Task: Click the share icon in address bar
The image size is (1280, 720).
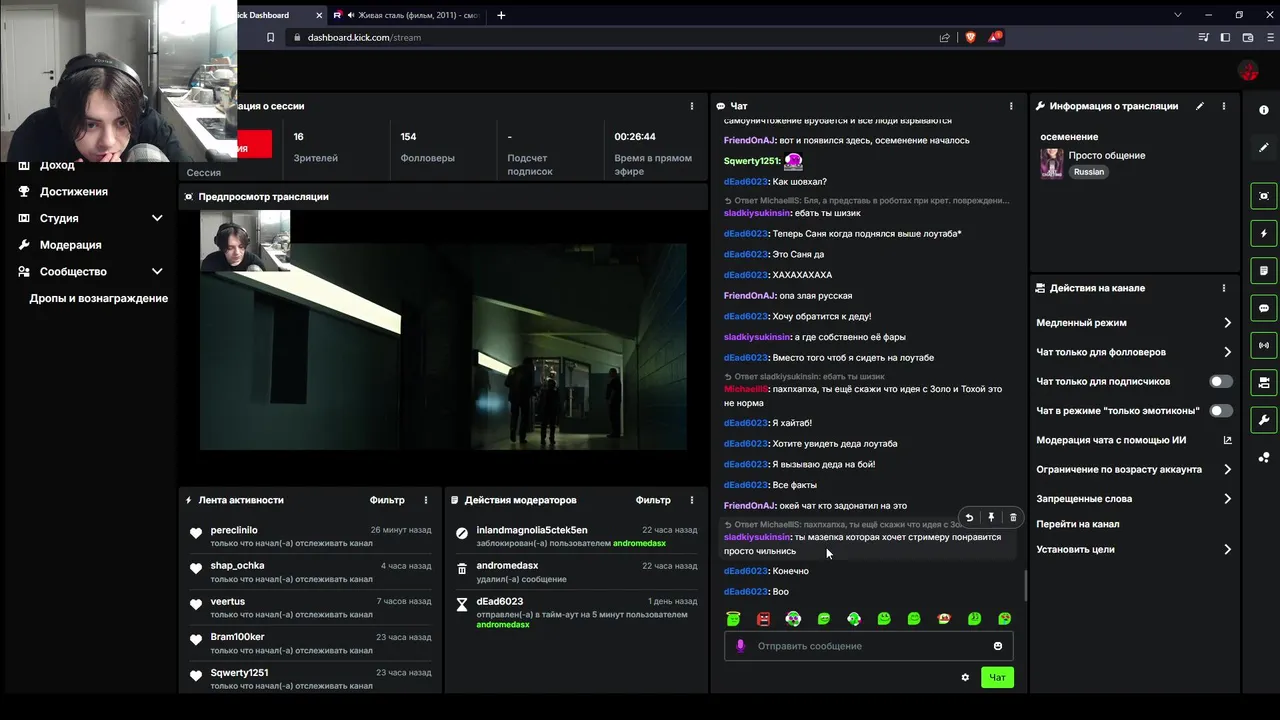Action: tap(945, 37)
